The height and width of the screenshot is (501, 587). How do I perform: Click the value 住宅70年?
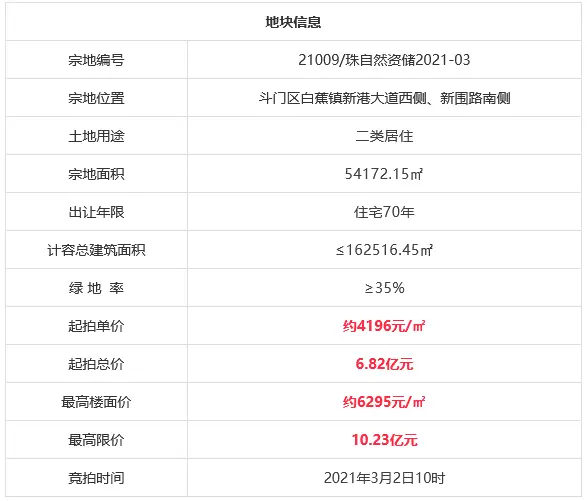tap(384, 212)
